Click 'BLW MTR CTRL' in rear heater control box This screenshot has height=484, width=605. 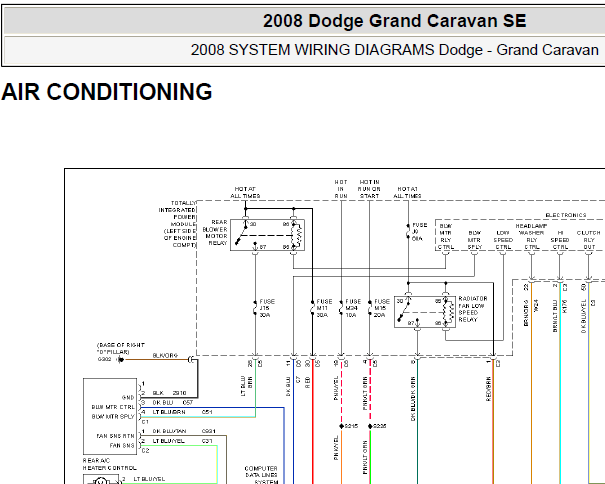[113, 407]
